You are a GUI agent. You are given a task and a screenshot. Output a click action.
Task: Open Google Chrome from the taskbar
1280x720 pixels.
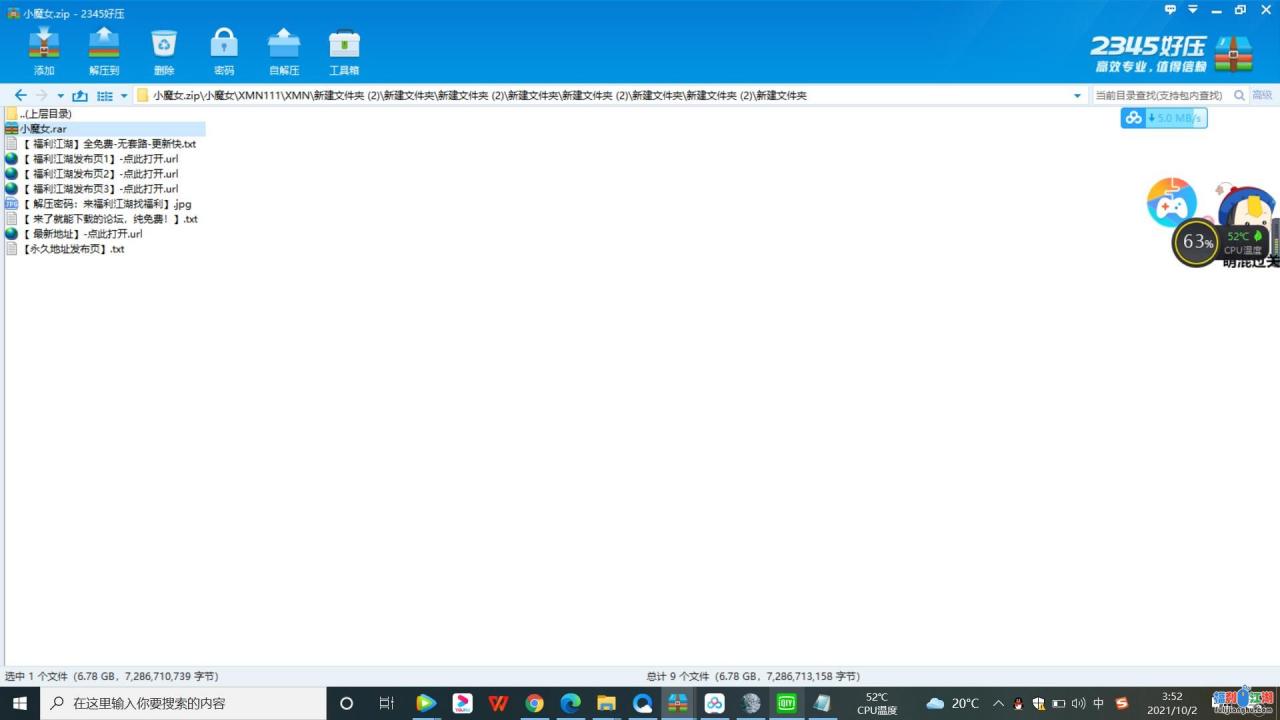click(534, 703)
